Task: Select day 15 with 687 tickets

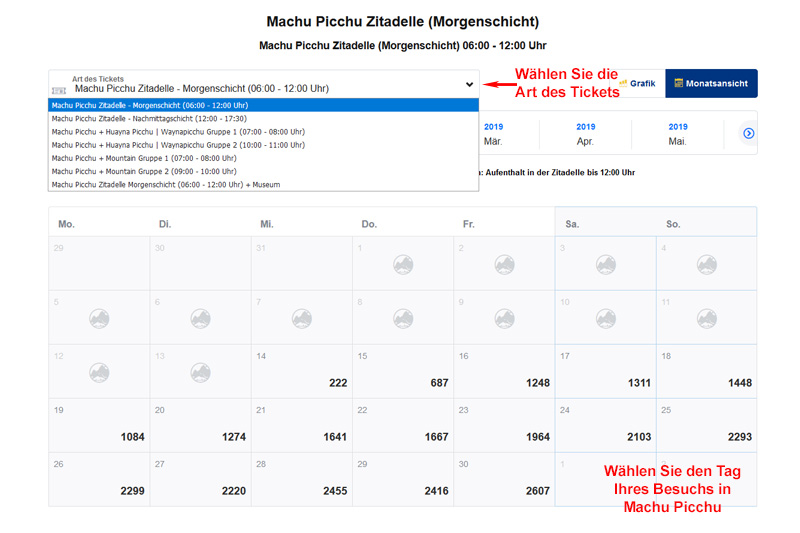Action: click(403, 371)
